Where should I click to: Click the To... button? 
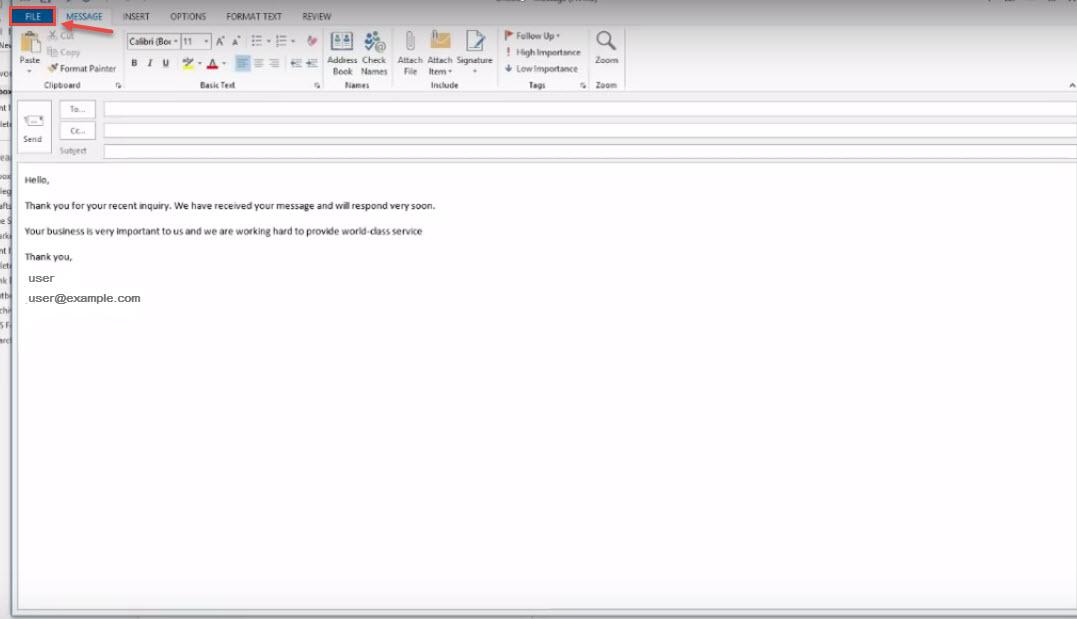(77, 109)
